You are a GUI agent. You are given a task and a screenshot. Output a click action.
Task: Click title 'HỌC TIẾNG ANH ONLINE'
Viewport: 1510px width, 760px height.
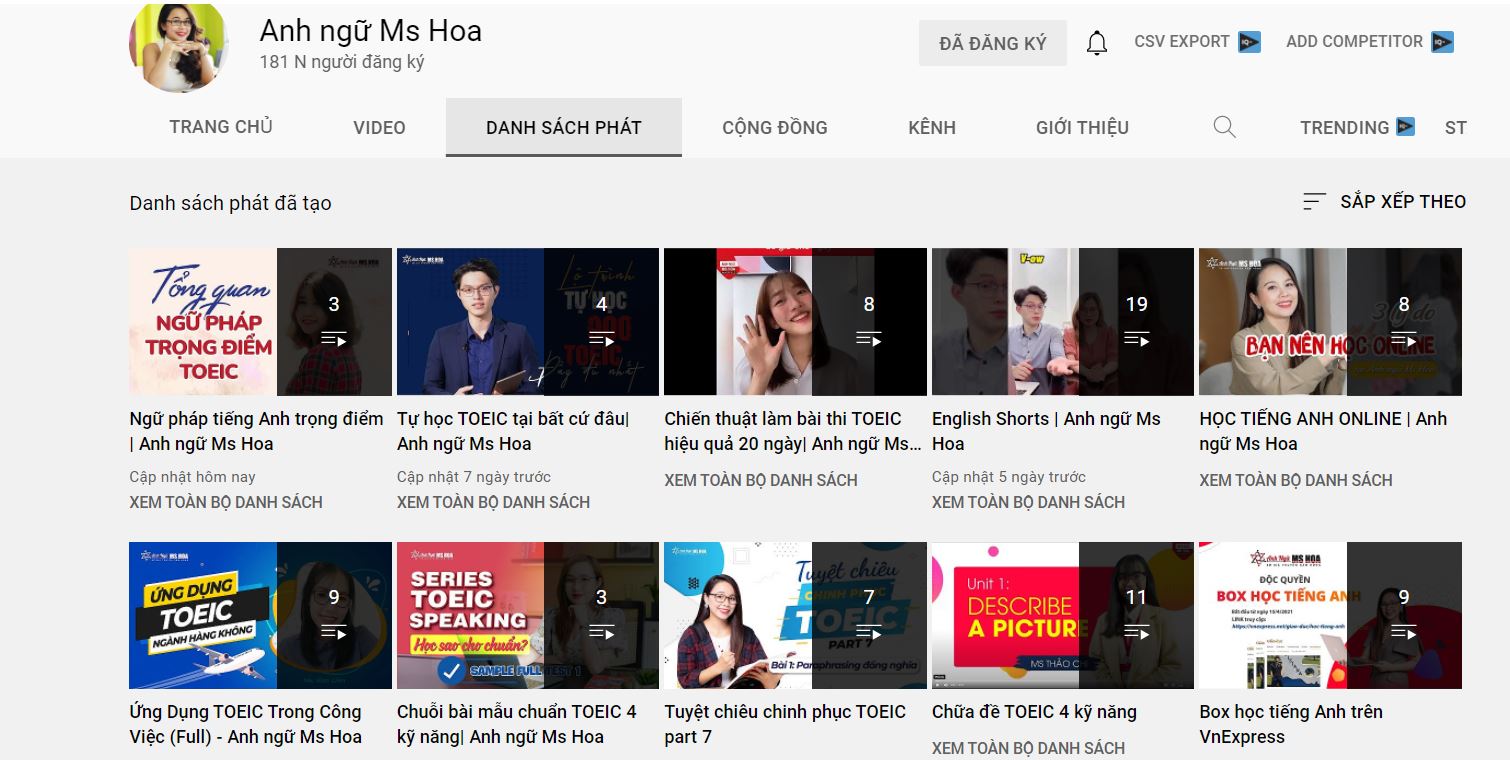(x=1323, y=431)
